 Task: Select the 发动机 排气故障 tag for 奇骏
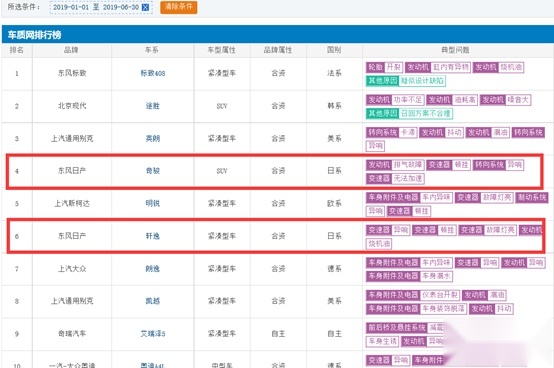pyautogui.click(x=395, y=165)
